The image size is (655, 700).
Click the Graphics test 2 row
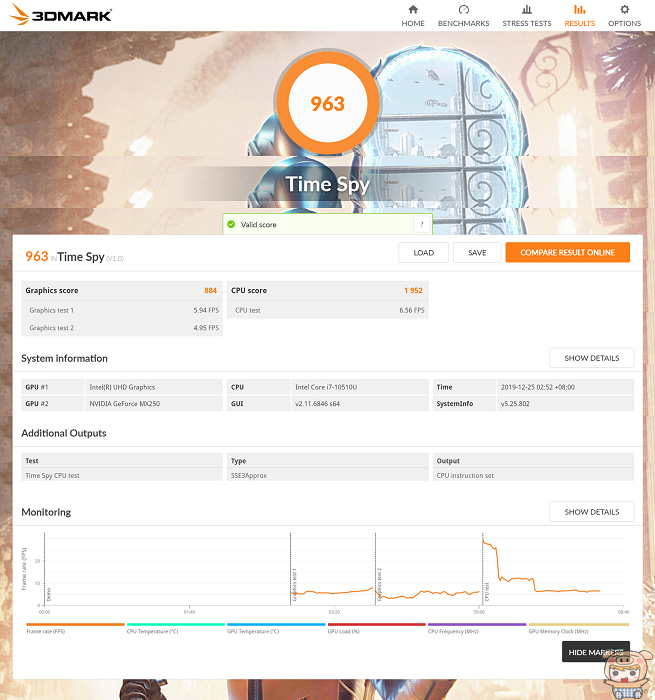coord(122,328)
